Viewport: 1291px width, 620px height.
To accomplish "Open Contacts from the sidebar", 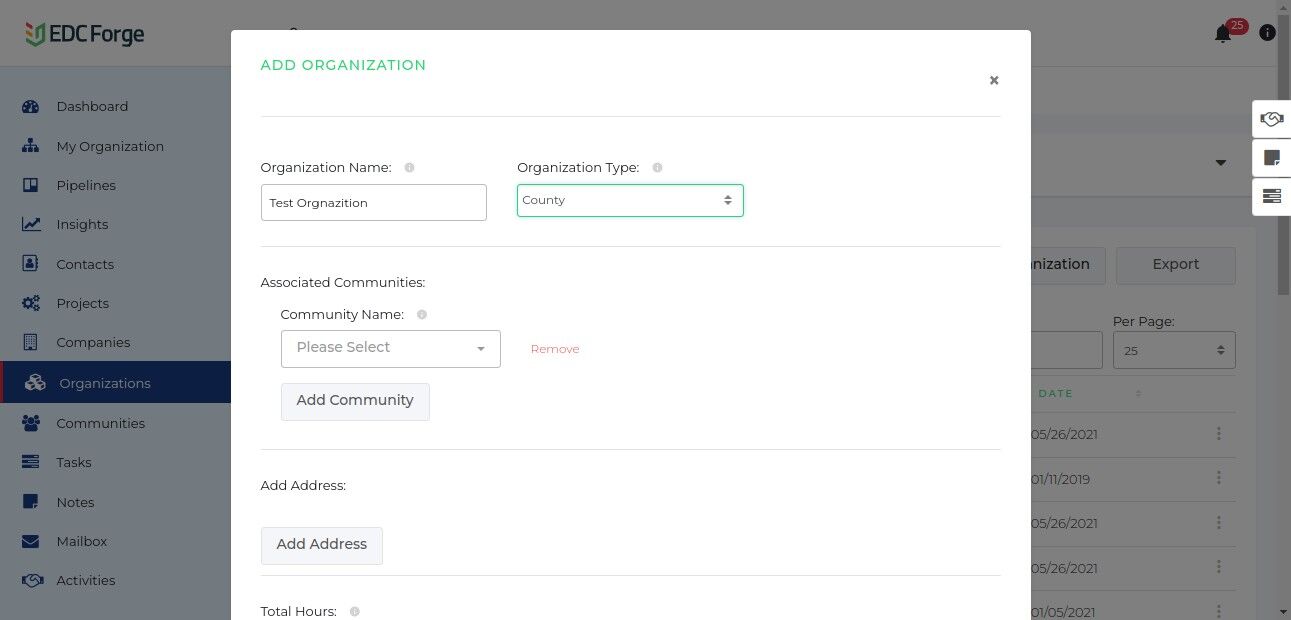I will click(x=85, y=264).
